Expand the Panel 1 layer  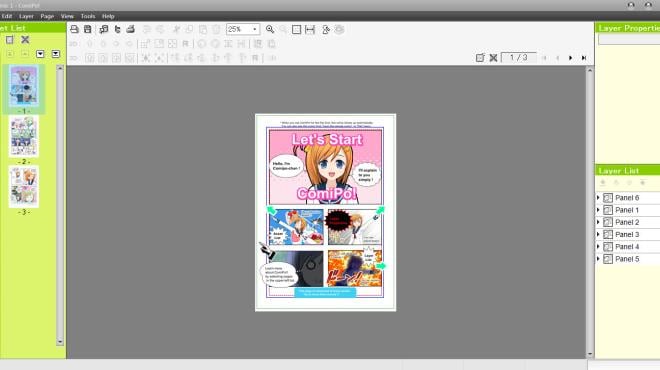click(x=598, y=210)
